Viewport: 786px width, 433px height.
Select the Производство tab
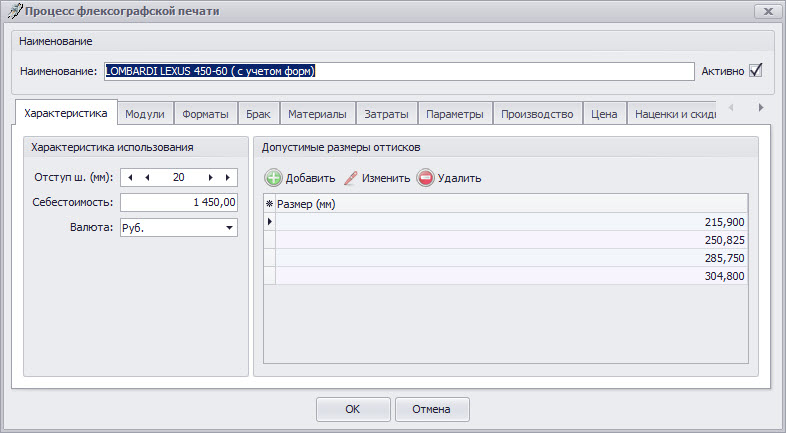(x=537, y=114)
